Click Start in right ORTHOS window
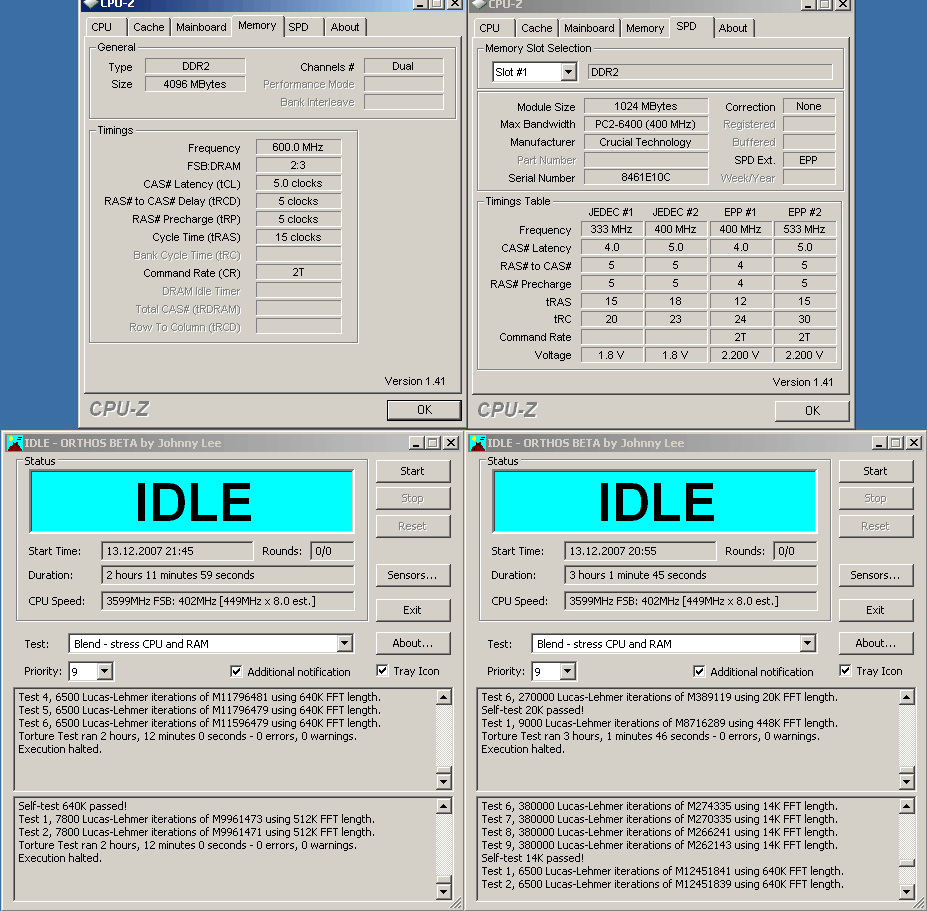This screenshot has width=927, height=911. [x=876, y=471]
